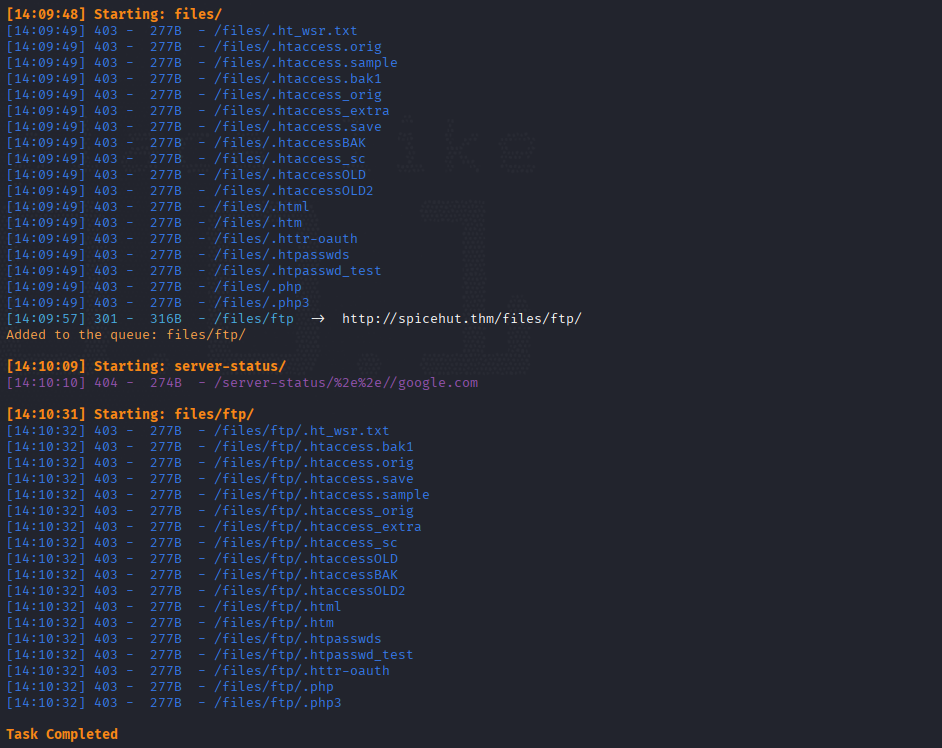Select the "/files/ftp/.html" path
This screenshot has height=748, width=942.
tap(278, 607)
